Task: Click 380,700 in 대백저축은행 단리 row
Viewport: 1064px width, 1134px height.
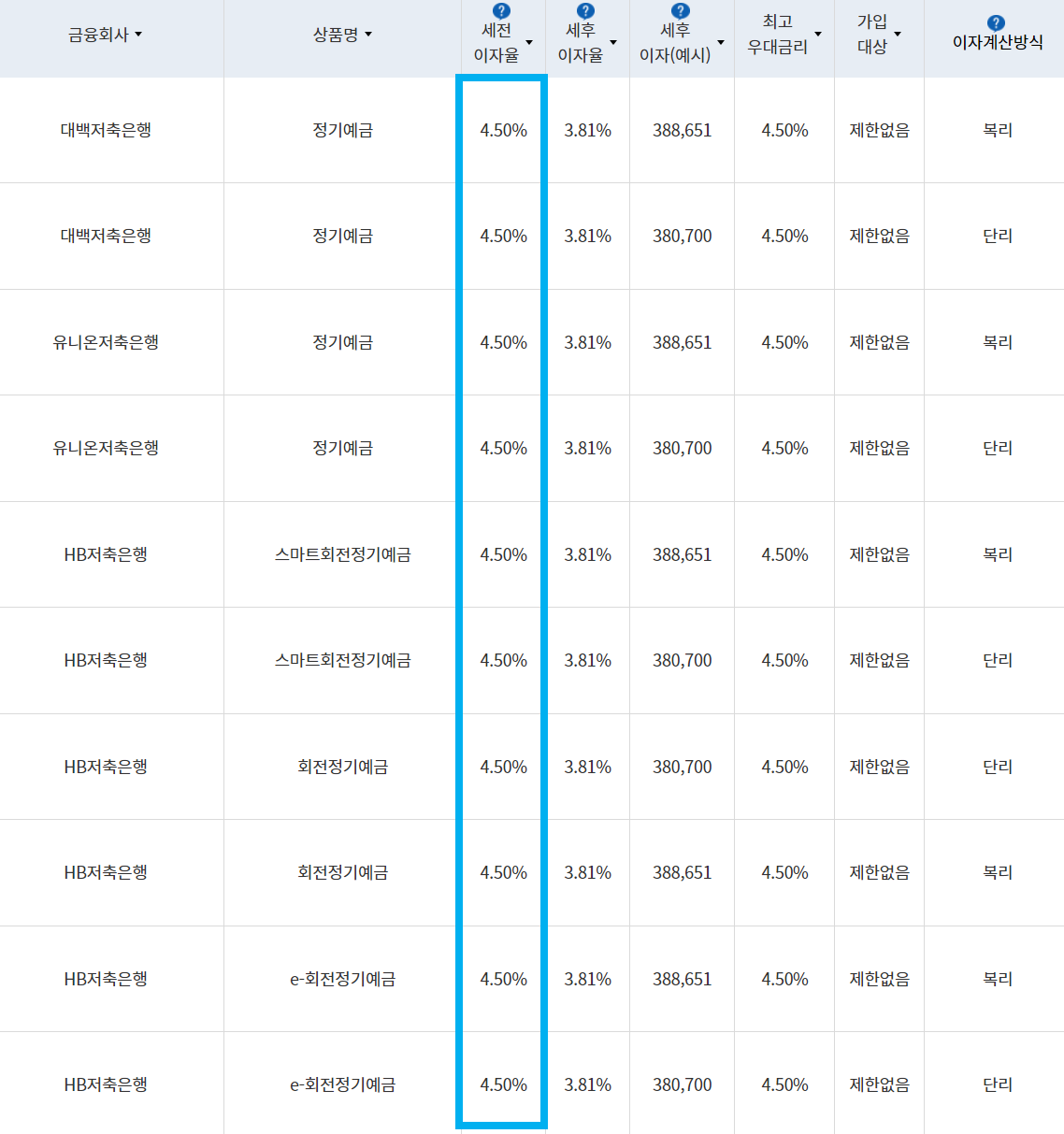Action: pyautogui.click(x=683, y=236)
